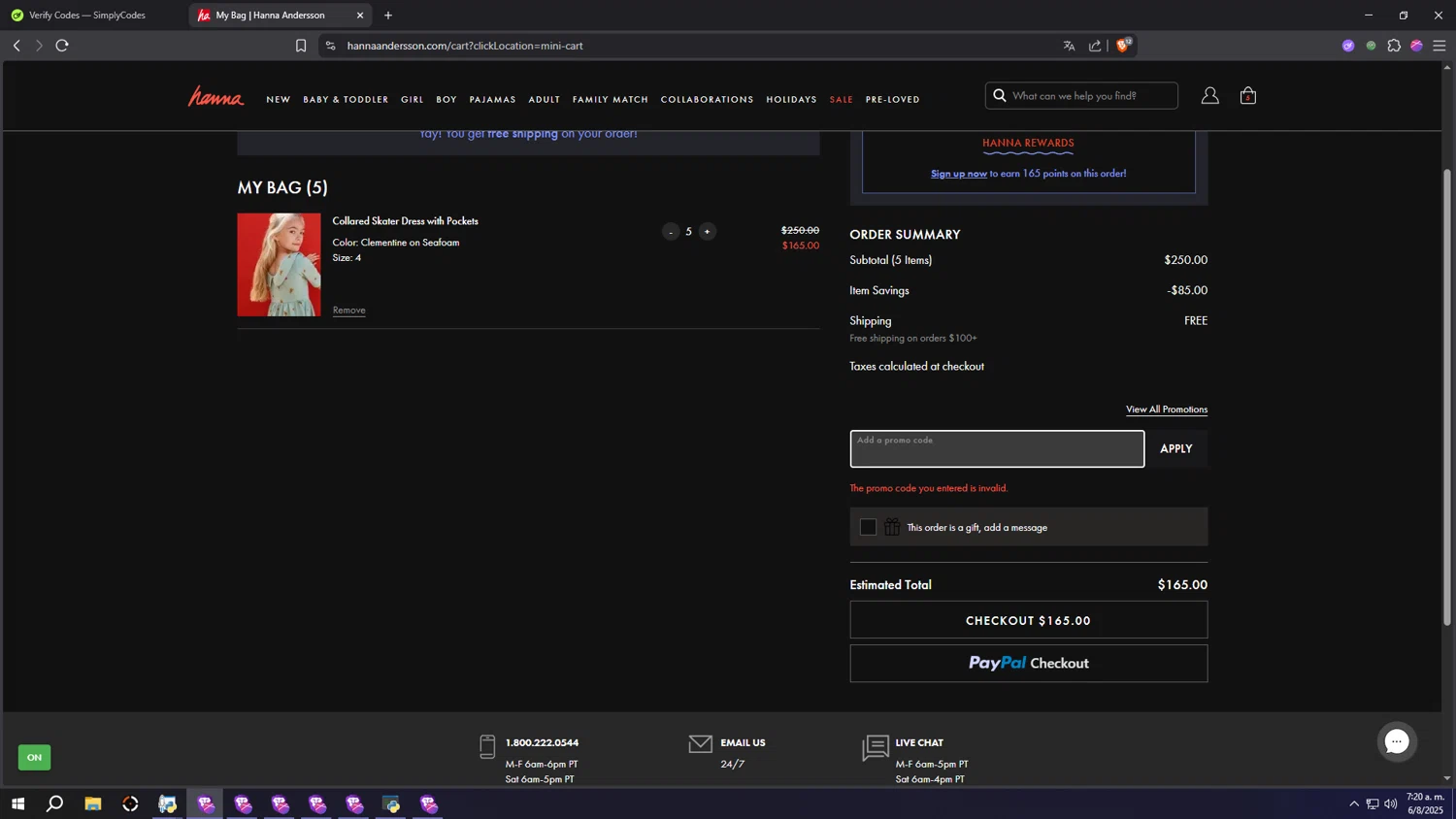Click the phone icon beside 1.800.222.0544

coord(487,746)
